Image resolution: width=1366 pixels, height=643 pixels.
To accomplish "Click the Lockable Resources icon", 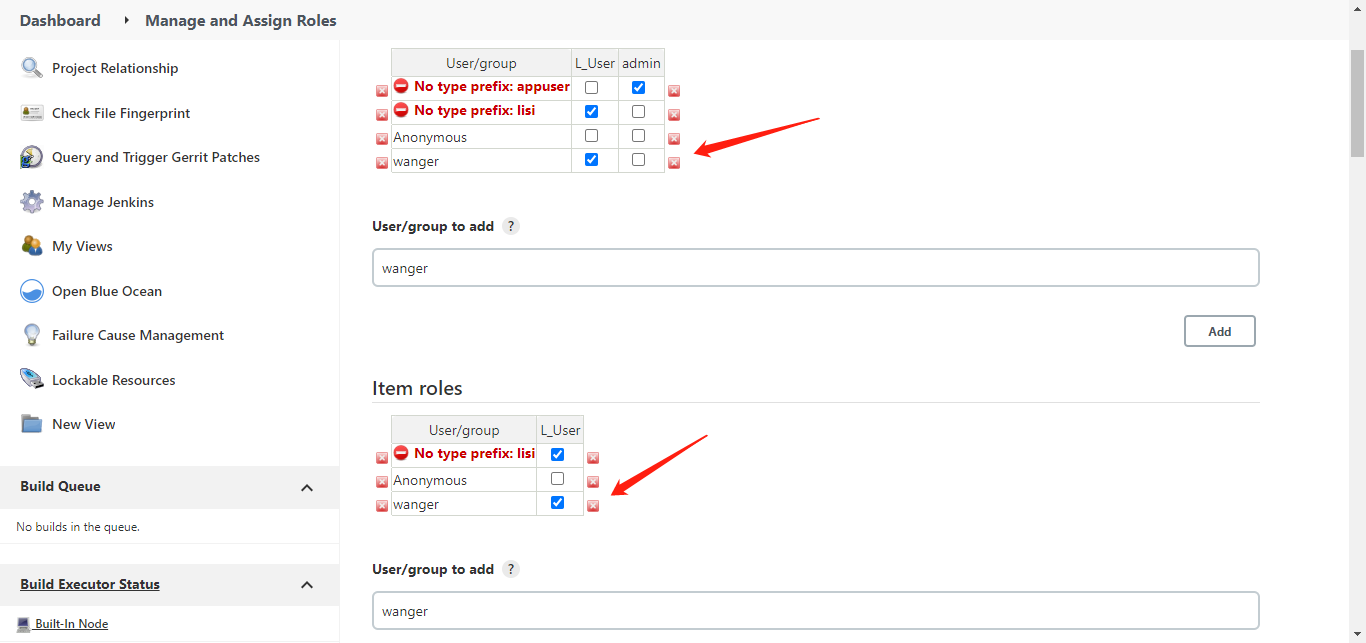I will coord(32,380).
